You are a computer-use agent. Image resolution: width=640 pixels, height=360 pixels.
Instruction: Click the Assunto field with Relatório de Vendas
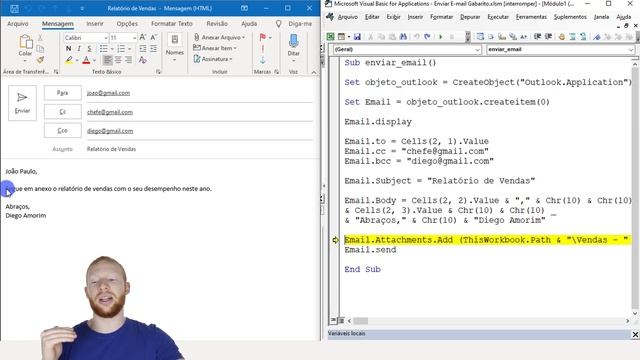pos(199,149)
